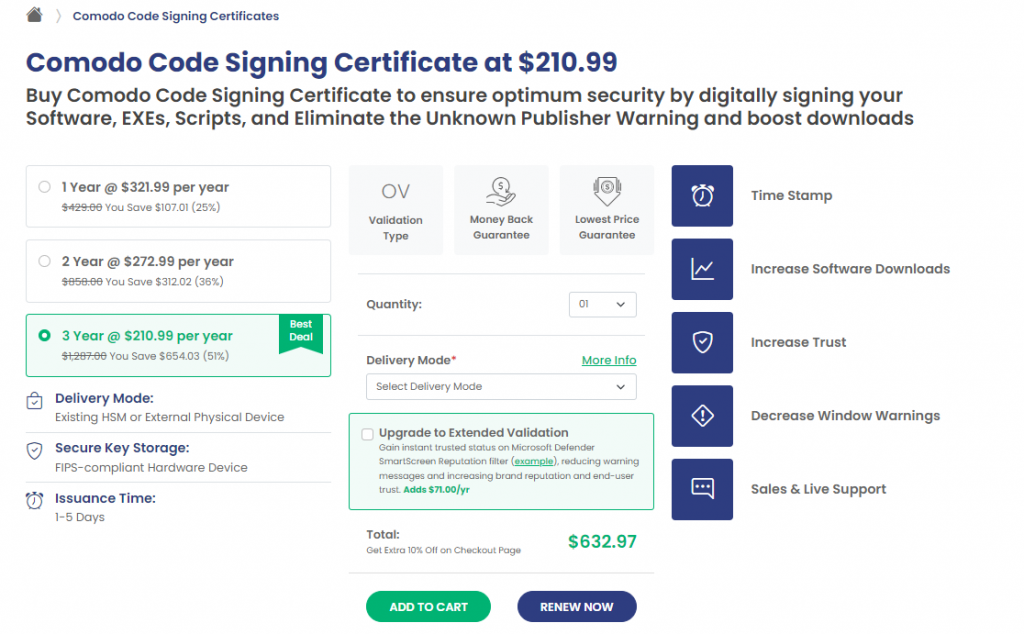This screenshot has height=634, width=1024.
Task: Click the Sales & Live Support chat icon
Action: click(x=702, y=489)
